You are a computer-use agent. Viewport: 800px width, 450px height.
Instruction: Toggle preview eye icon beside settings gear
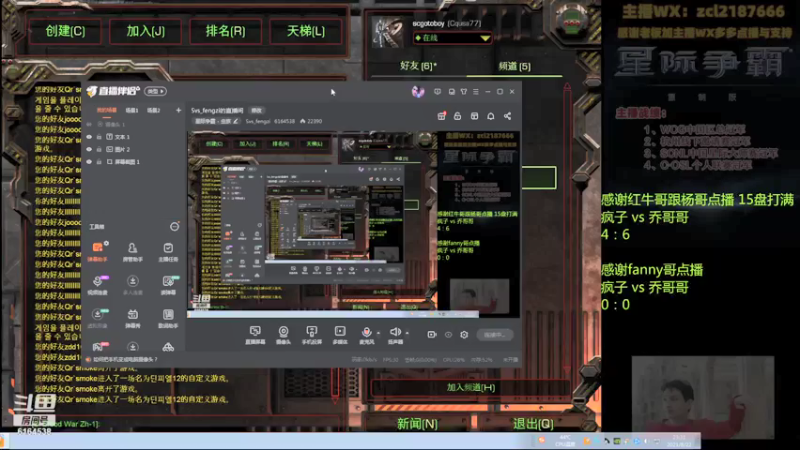[448, 335]
